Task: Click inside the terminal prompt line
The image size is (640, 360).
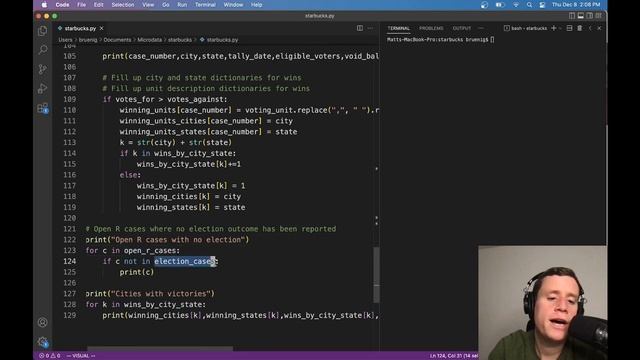Action: (x=441, y=40)
